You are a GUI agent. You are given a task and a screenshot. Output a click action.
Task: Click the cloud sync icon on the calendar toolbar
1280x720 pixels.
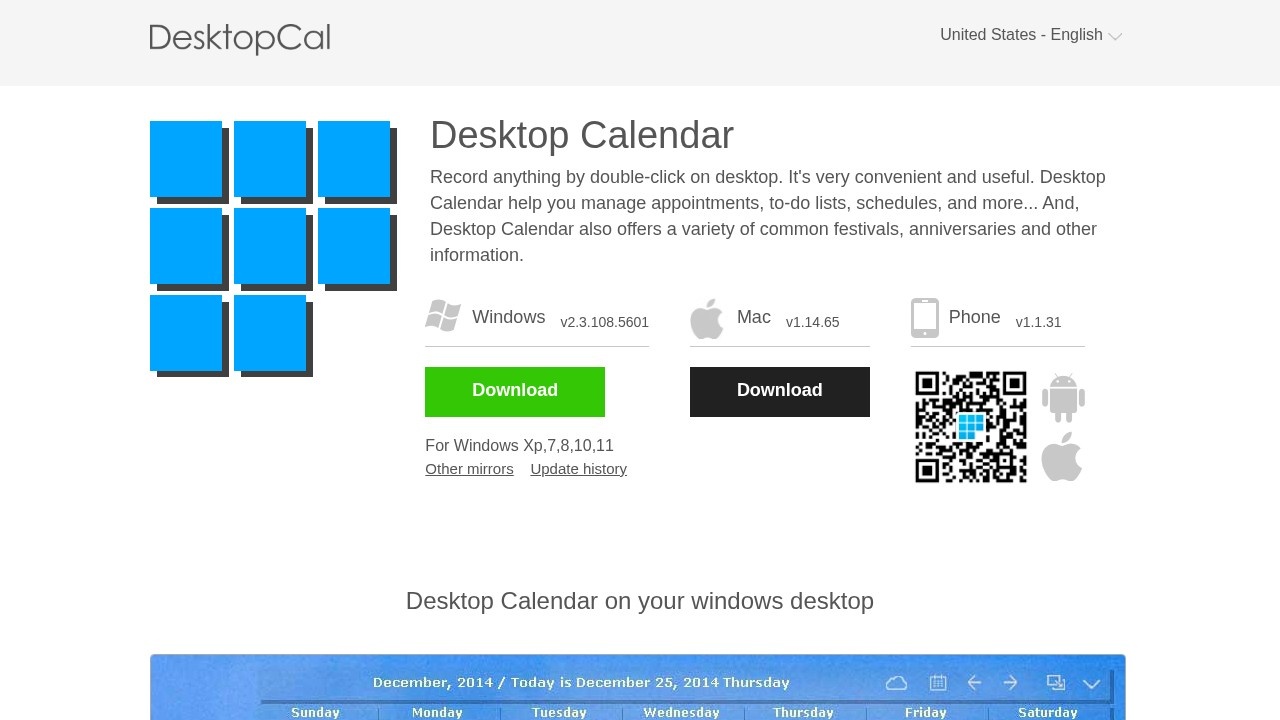tap(896, 682)
